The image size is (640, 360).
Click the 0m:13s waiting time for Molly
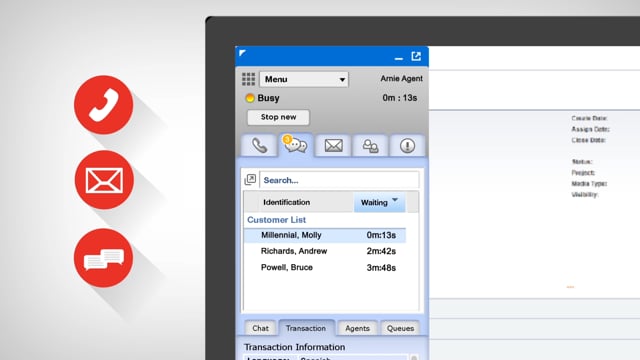(381, 235)
